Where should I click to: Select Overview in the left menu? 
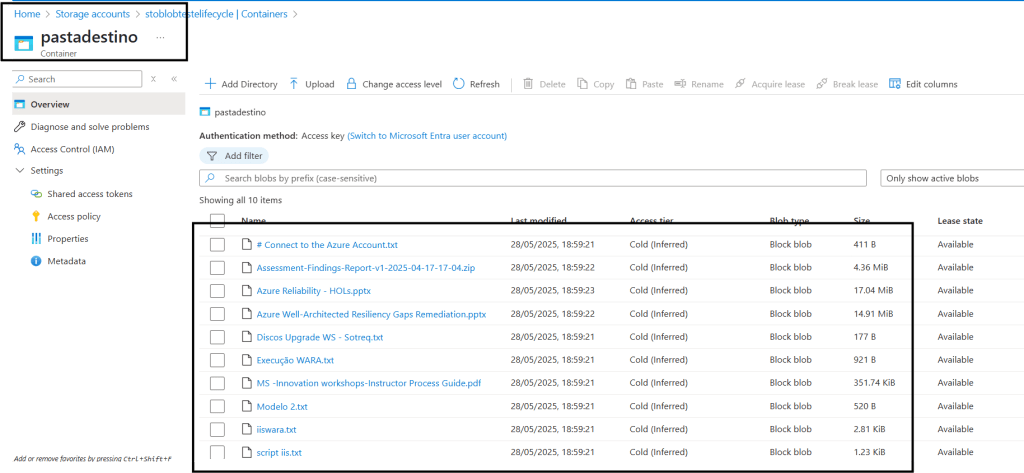(x=49, y=104)
